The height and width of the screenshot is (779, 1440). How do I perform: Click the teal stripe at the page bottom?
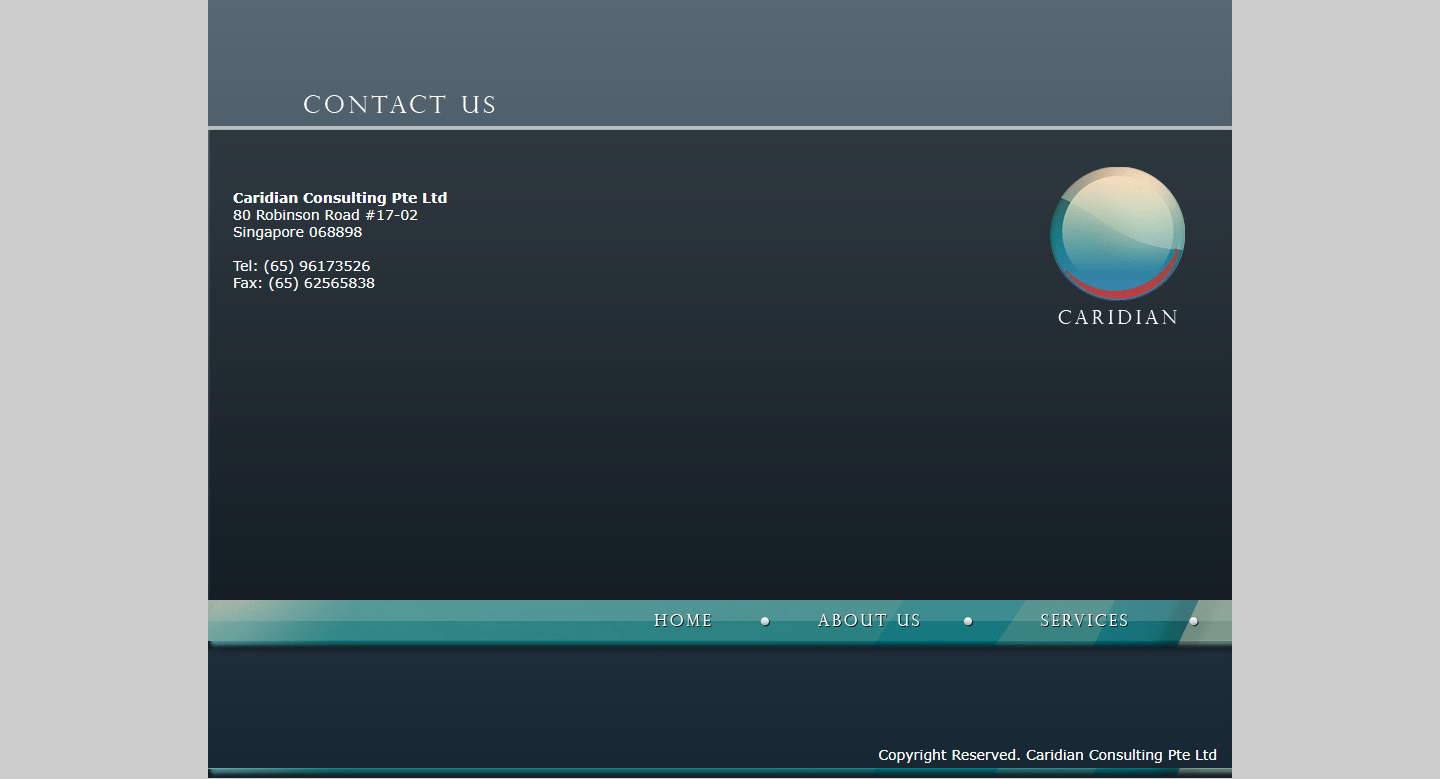pos(720,772)
